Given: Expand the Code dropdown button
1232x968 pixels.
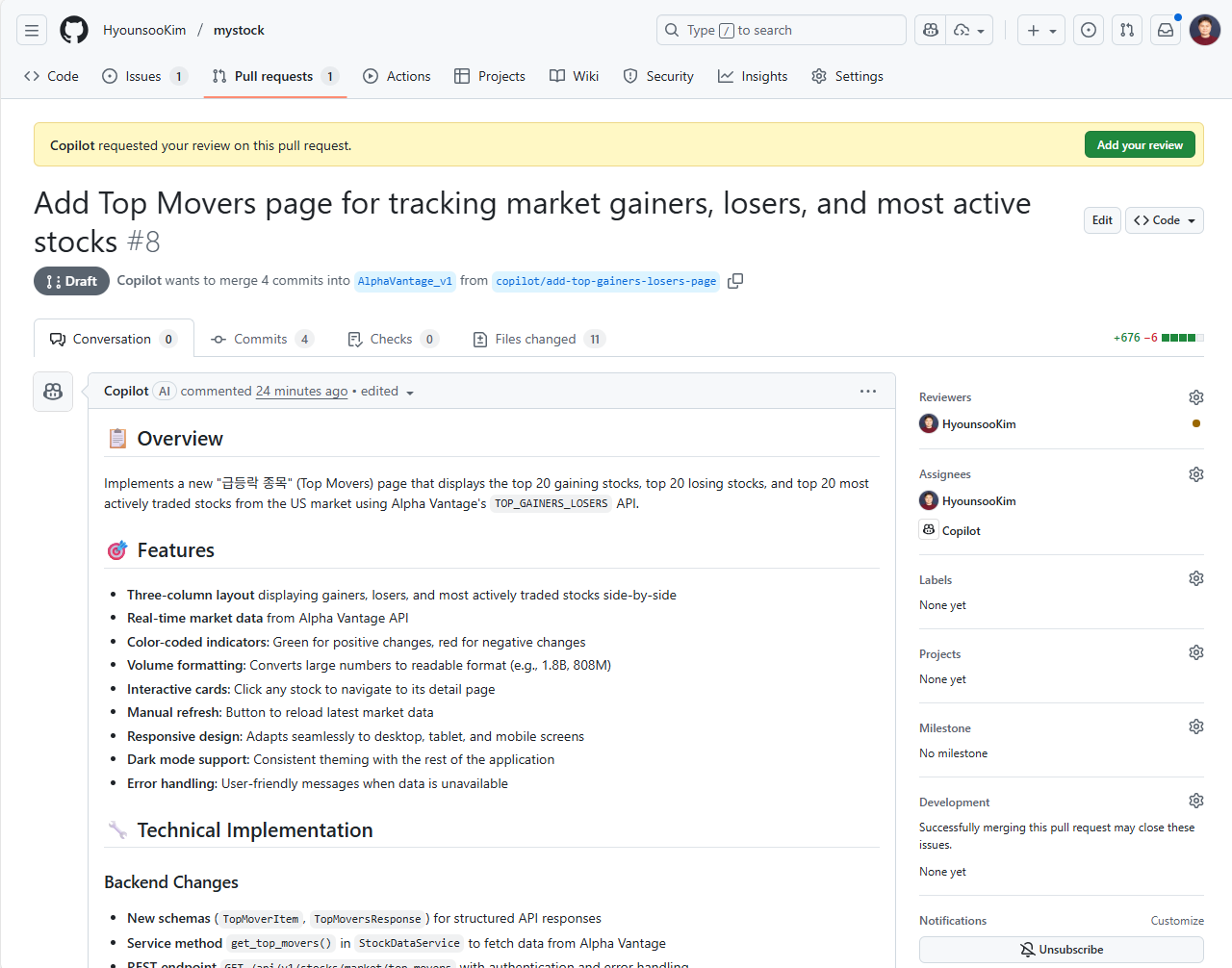Looking at the screenshot, I should (x=1165, y=220).
